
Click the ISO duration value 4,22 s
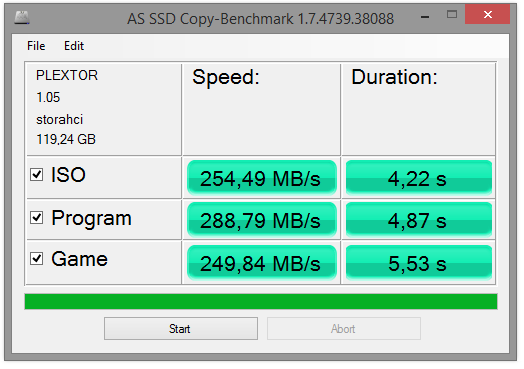tap(418, 178)
